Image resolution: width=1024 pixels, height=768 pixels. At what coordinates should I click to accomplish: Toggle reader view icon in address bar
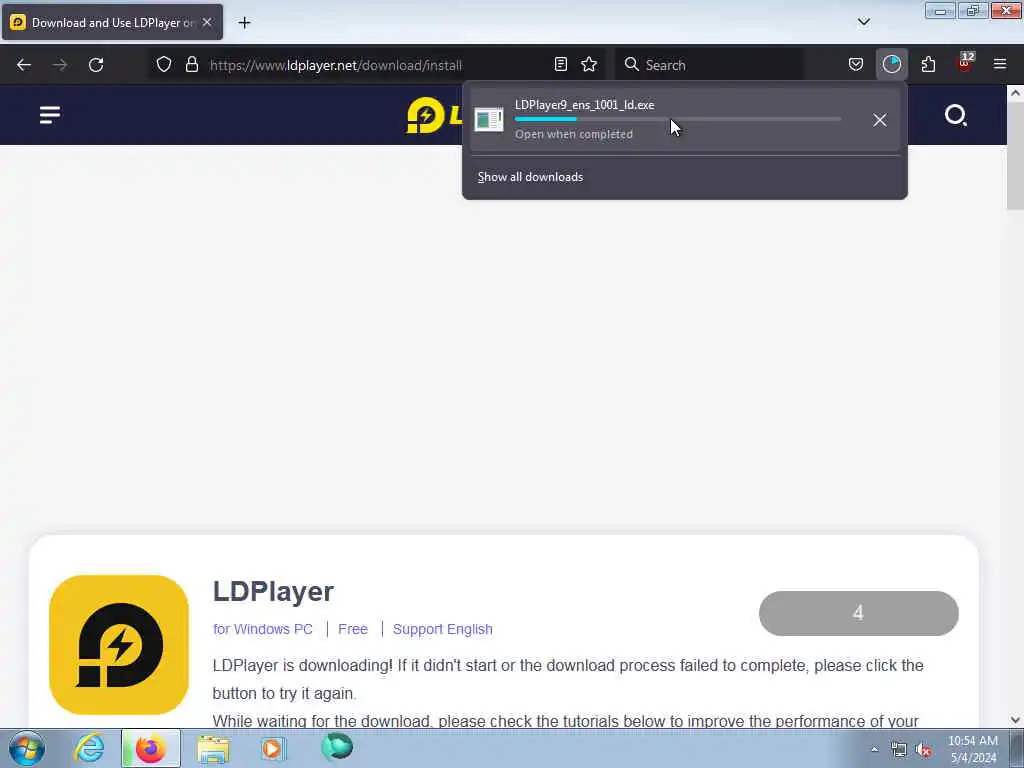coord(560,64)
